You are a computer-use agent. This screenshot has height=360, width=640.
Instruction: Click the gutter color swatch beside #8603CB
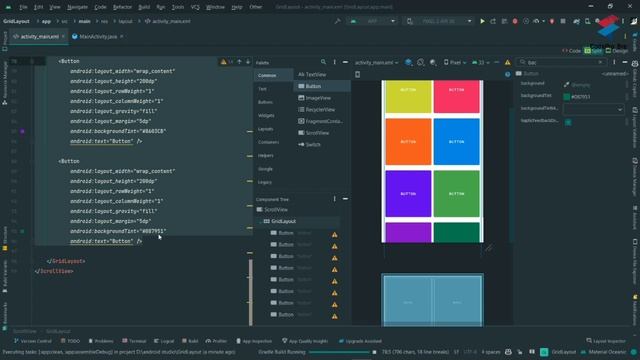point(22,131)
